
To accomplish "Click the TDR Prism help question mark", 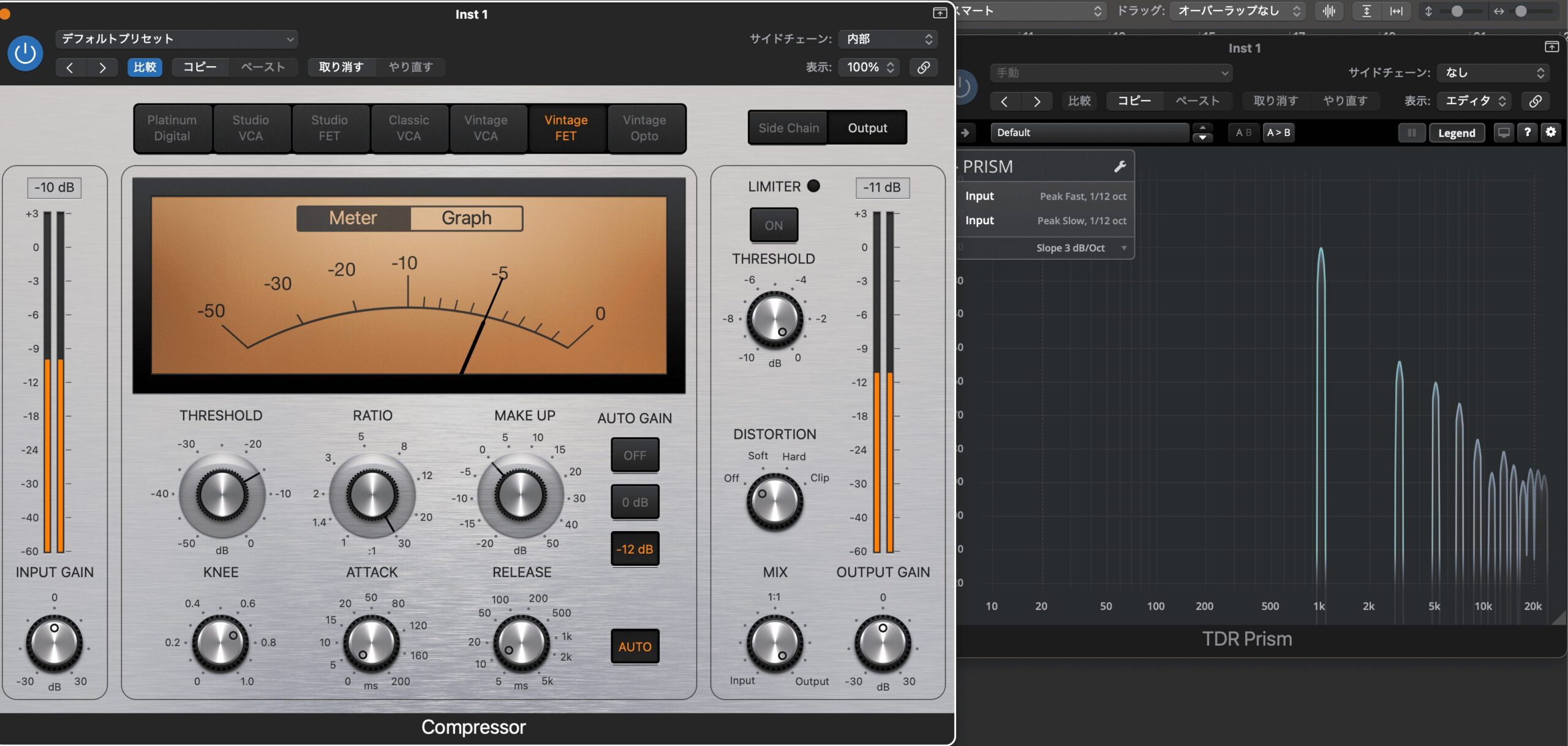I will [x=1527, y=132].
